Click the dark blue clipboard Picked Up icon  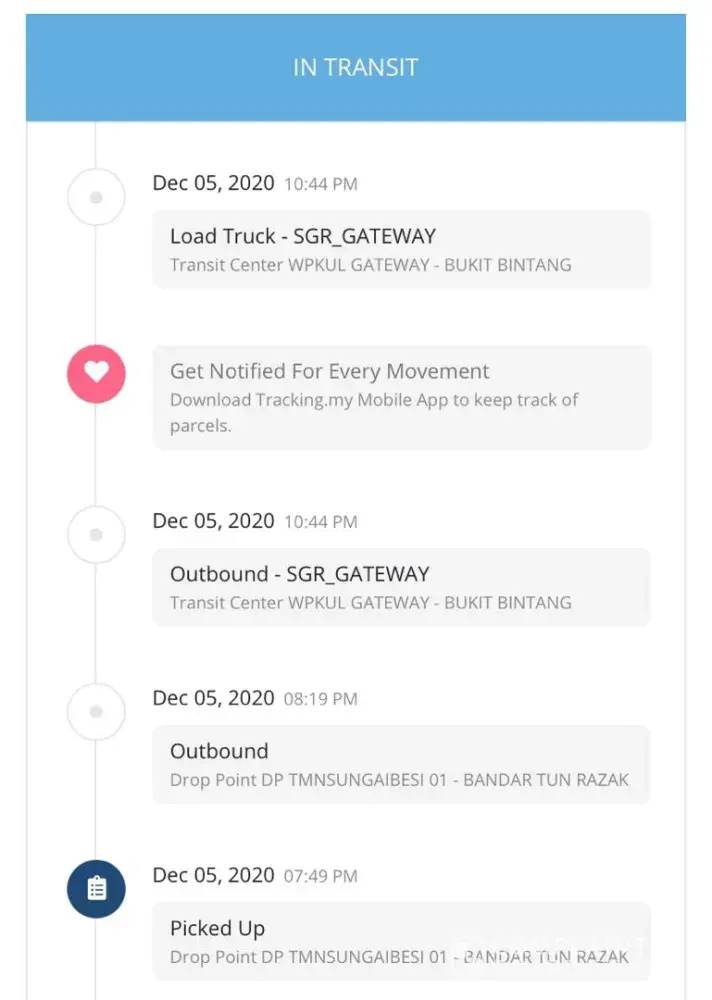point(96,889)
